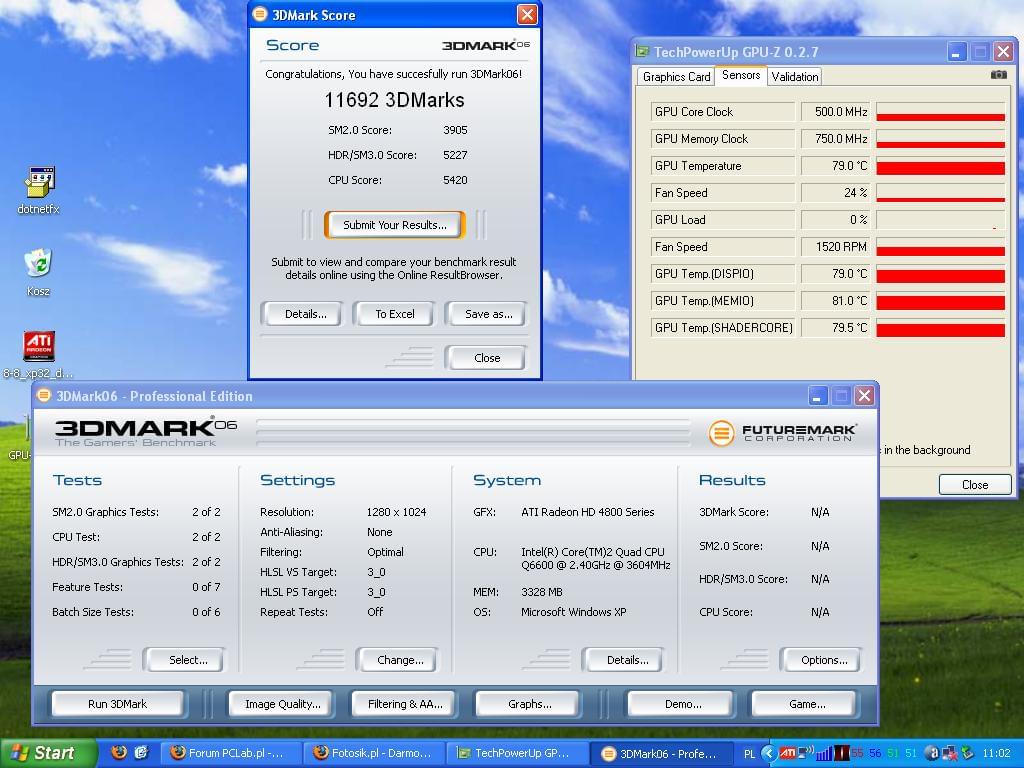
Task: Click the ATI tray icon in system tray
Action: (x=788, y=753)
